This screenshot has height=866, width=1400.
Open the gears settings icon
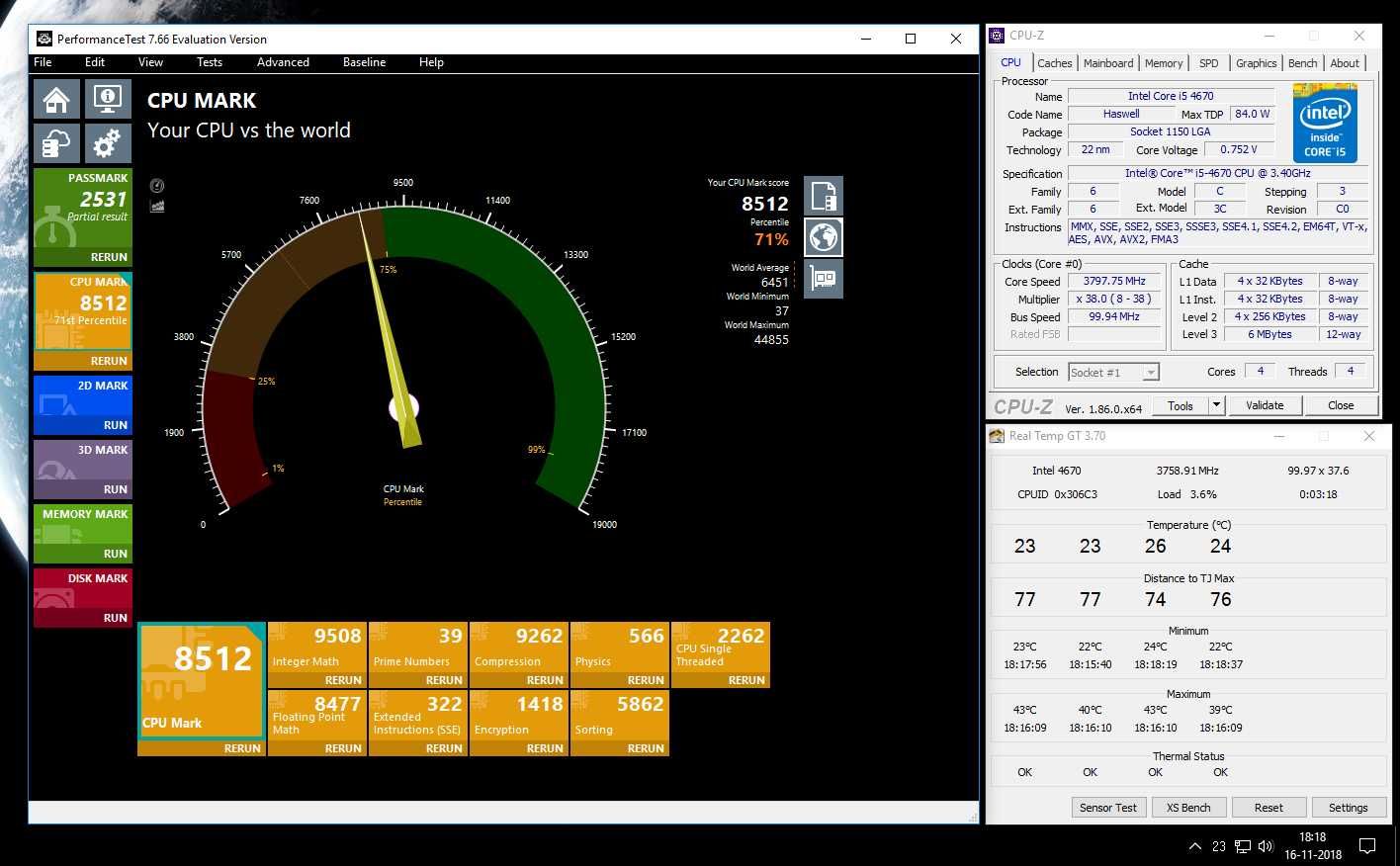click(x=108, y=143)
